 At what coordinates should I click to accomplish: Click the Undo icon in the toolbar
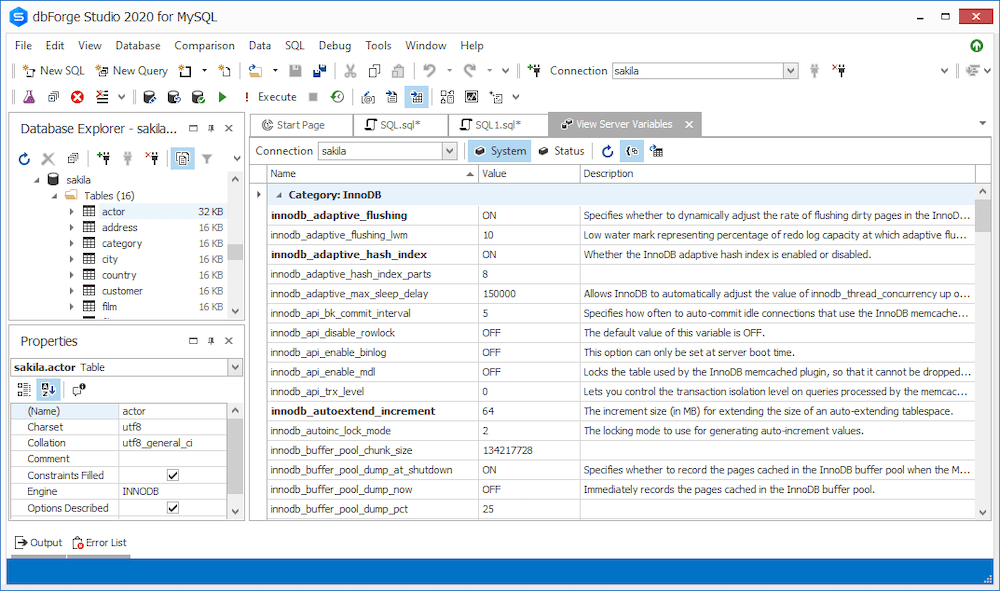[x=428, y=70]
